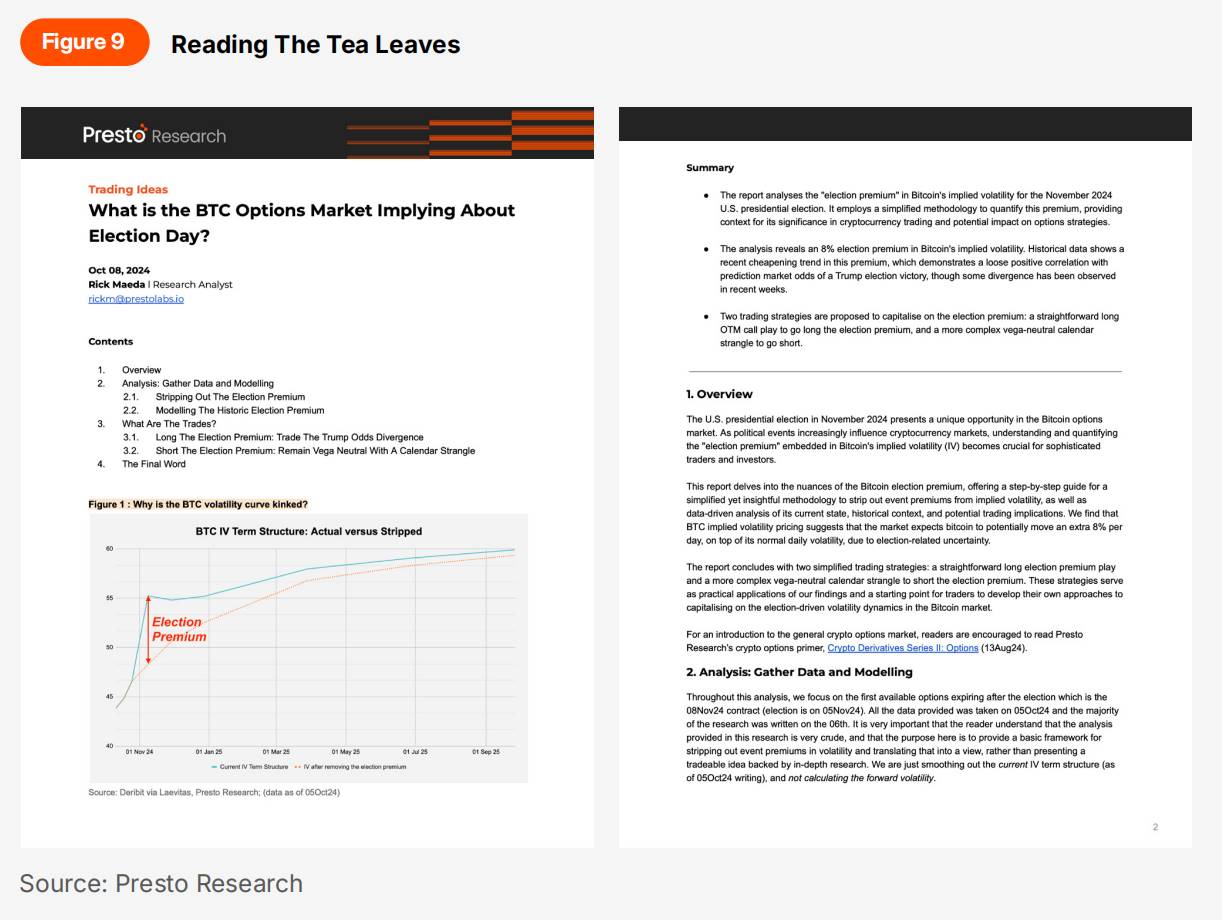This screenshot has width=1222, height=920.
Task: Open What Are The Trades? contents entry
Action: click(x=169, y=424)
